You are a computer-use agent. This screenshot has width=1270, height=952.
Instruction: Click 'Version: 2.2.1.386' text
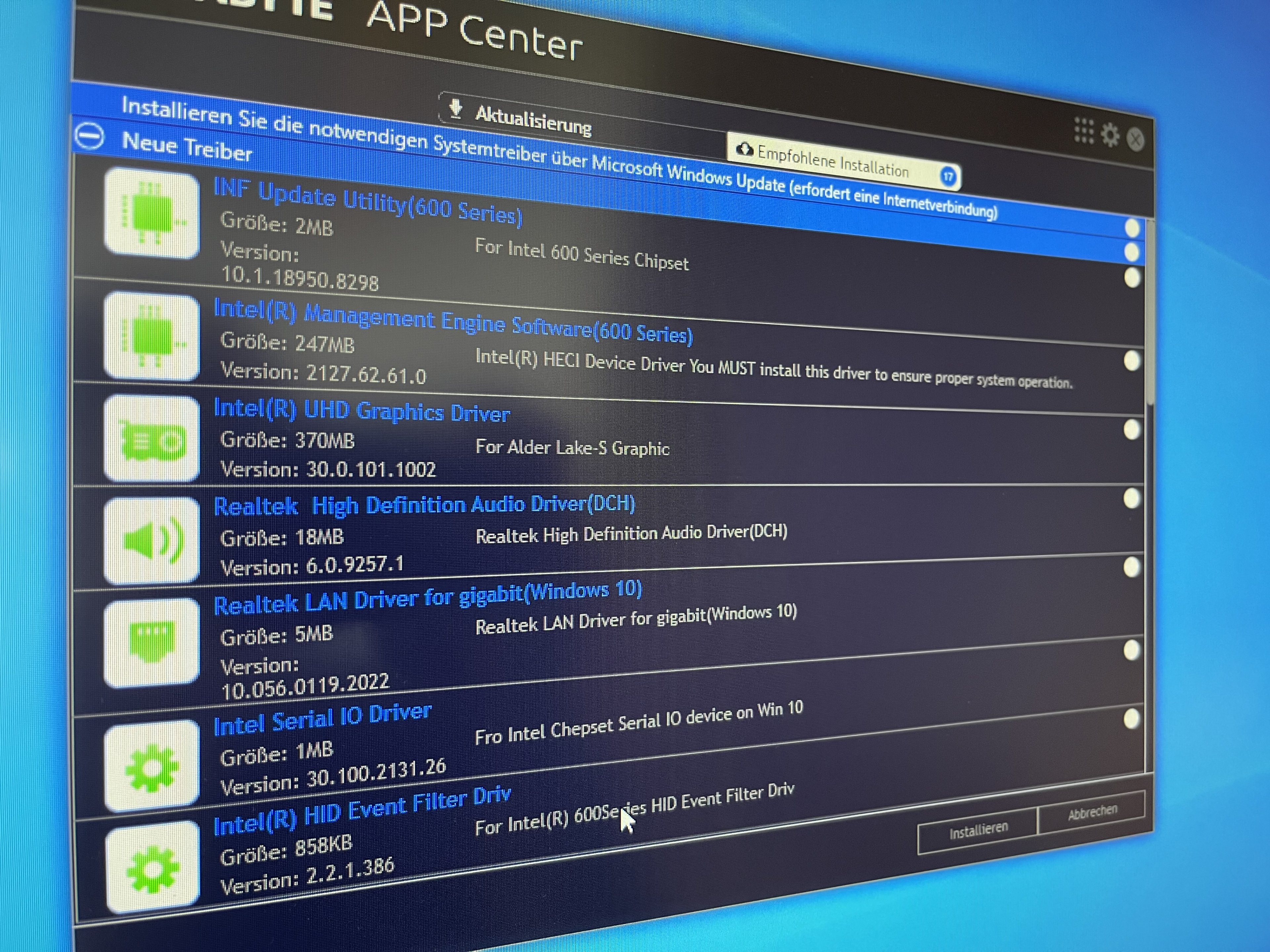(308, 876)
